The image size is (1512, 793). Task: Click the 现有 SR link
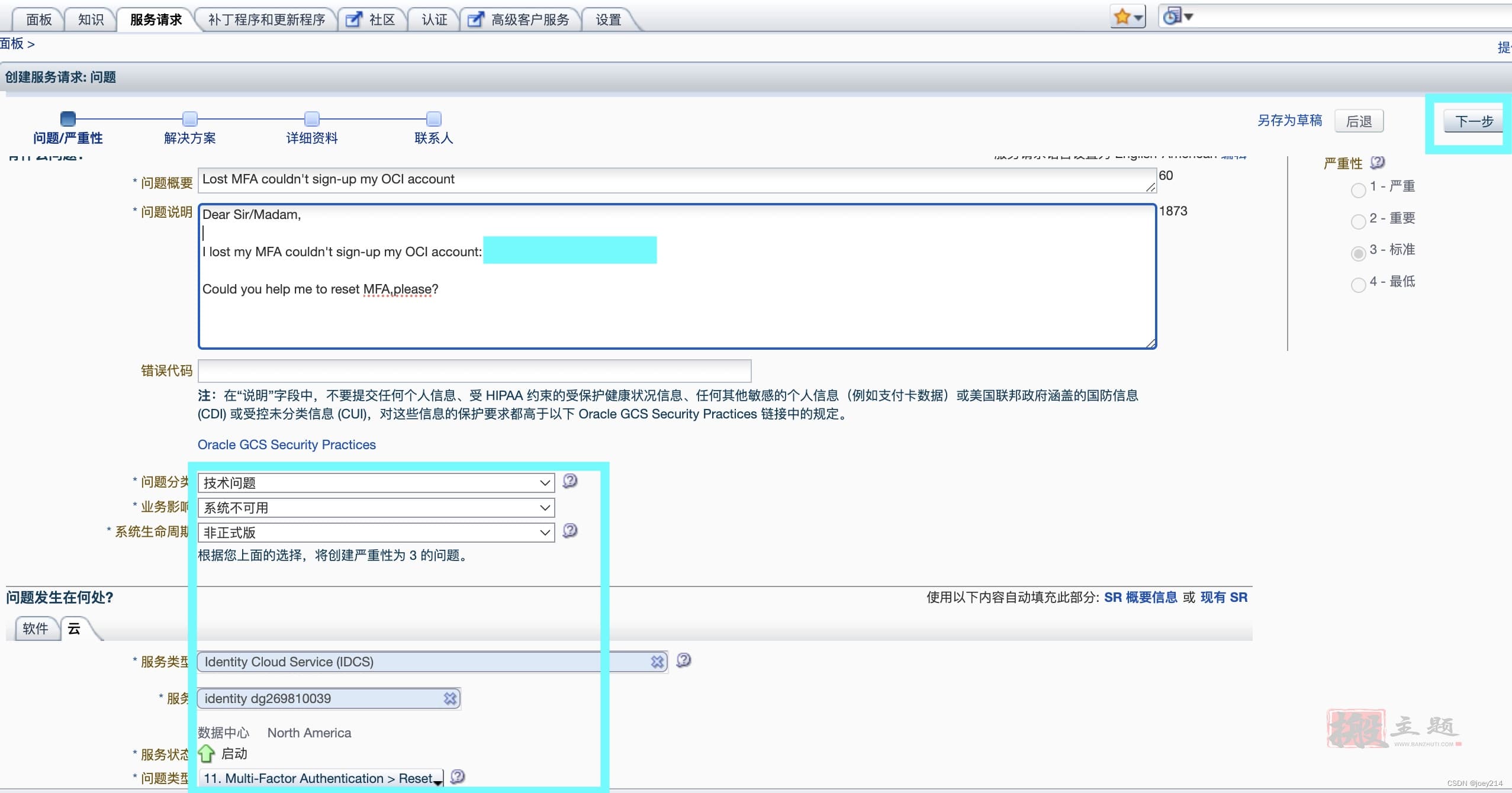[1224, 597]
